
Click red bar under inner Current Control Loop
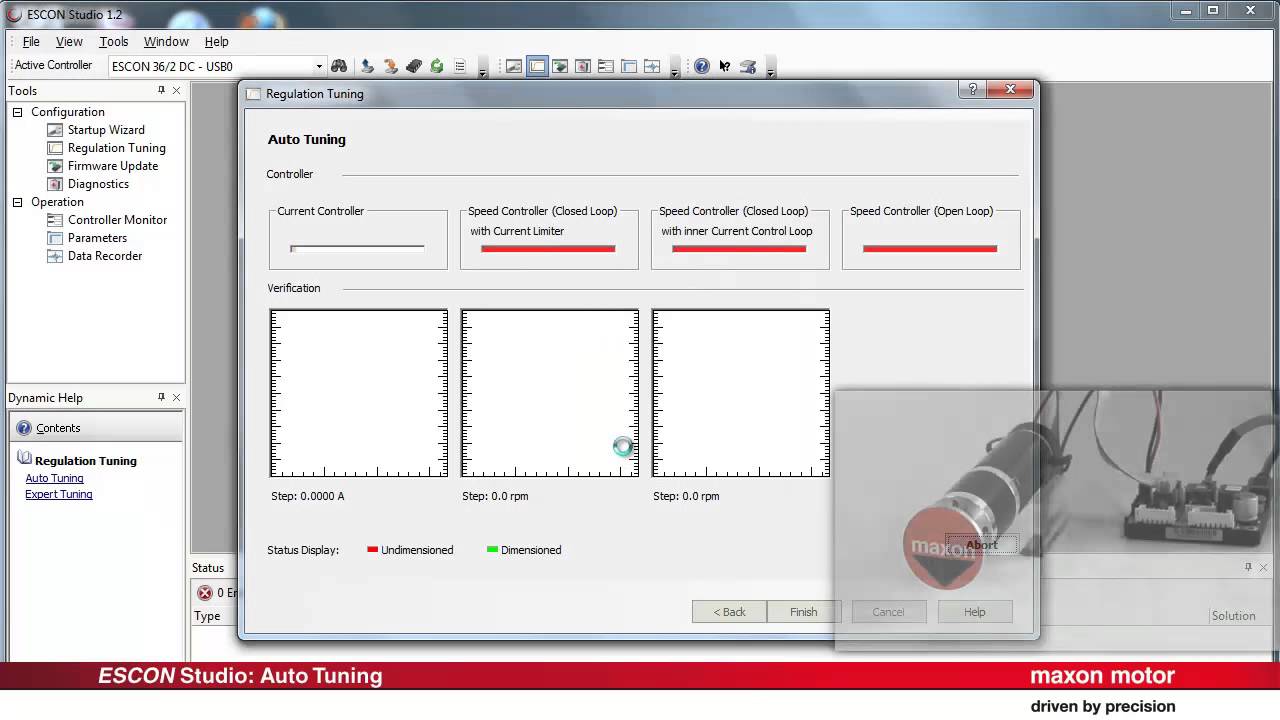pyautogui.click(x=739, y=248)
